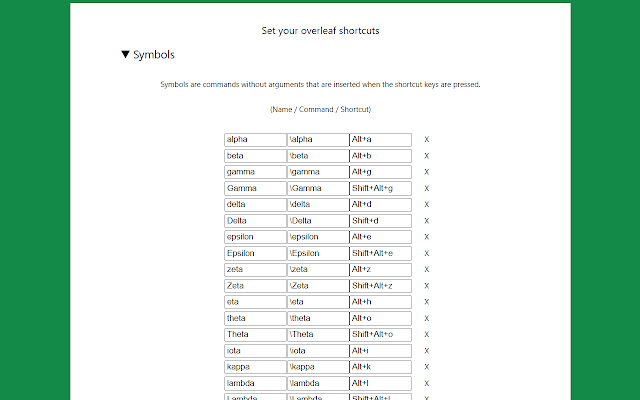Remove the lowercase delta shortcut entry
640x400 pixels.
(x=427, y=205)
